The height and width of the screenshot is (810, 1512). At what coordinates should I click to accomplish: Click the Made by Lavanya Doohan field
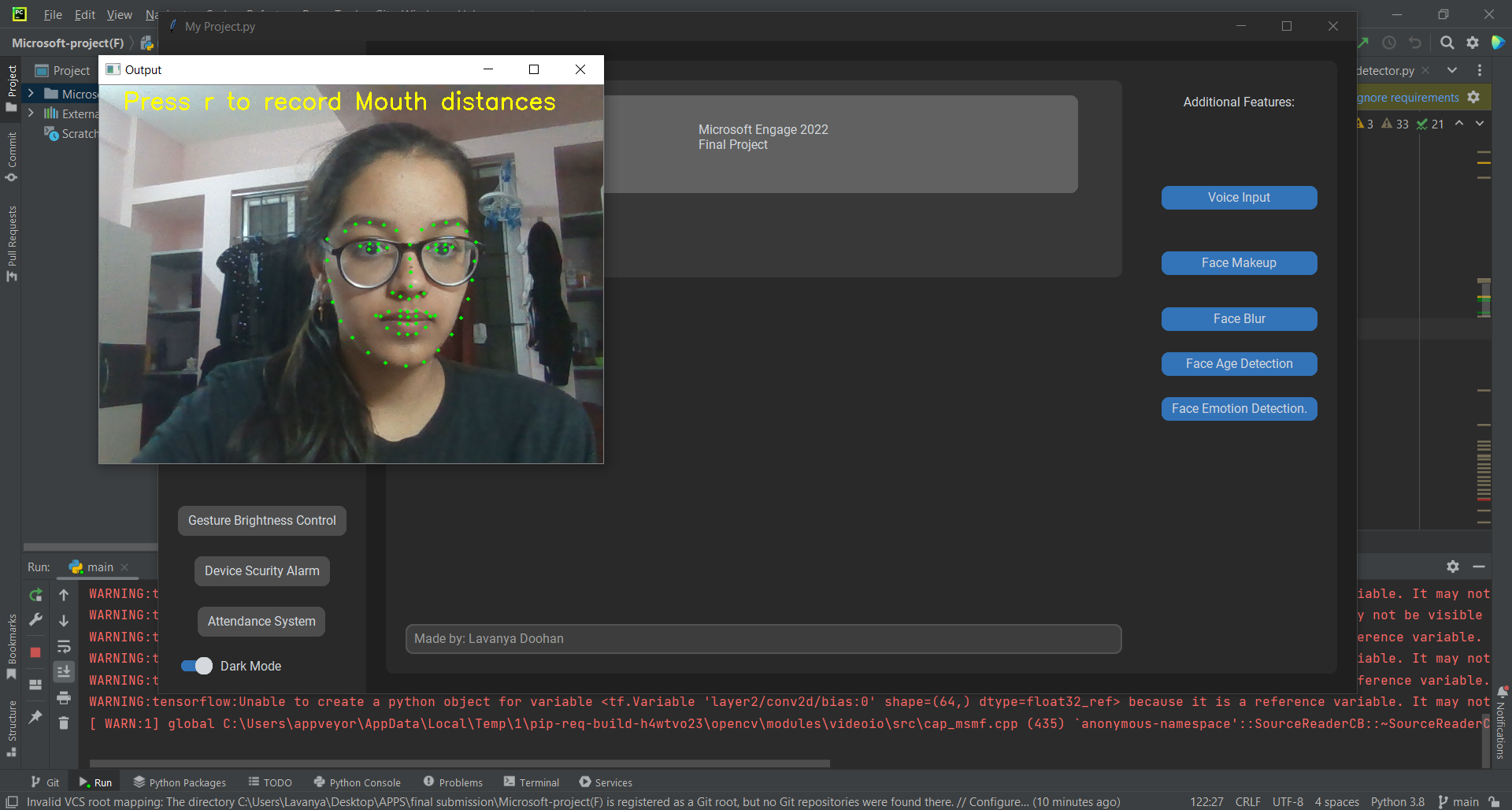click(x=763, y=638)
